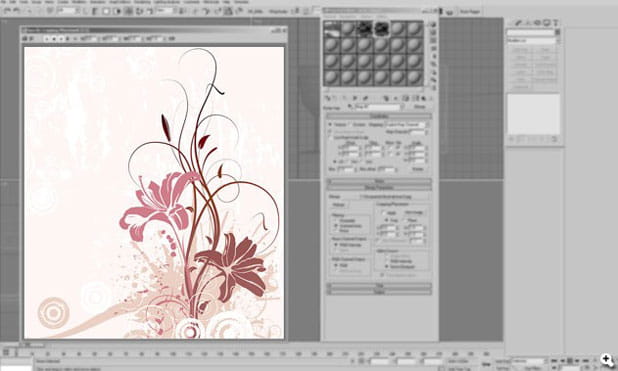Select the Environ radio button in Coordinates
This screenshot has width=618, height=371.
pos(350,125)
